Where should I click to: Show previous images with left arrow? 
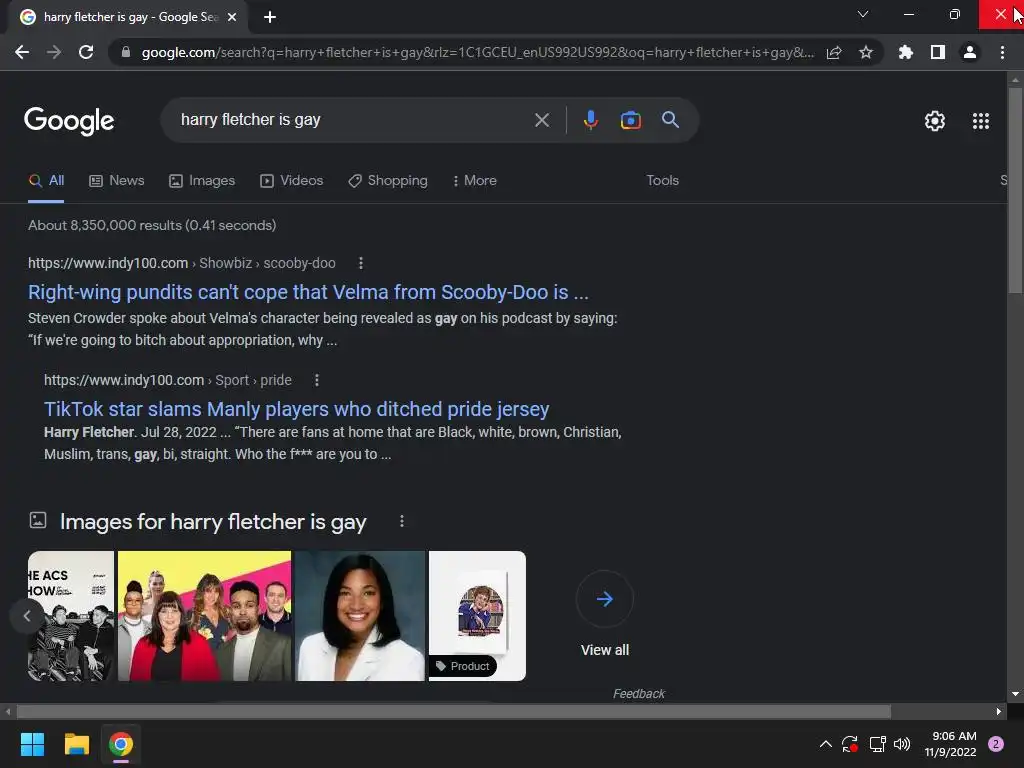pos(27,615)
